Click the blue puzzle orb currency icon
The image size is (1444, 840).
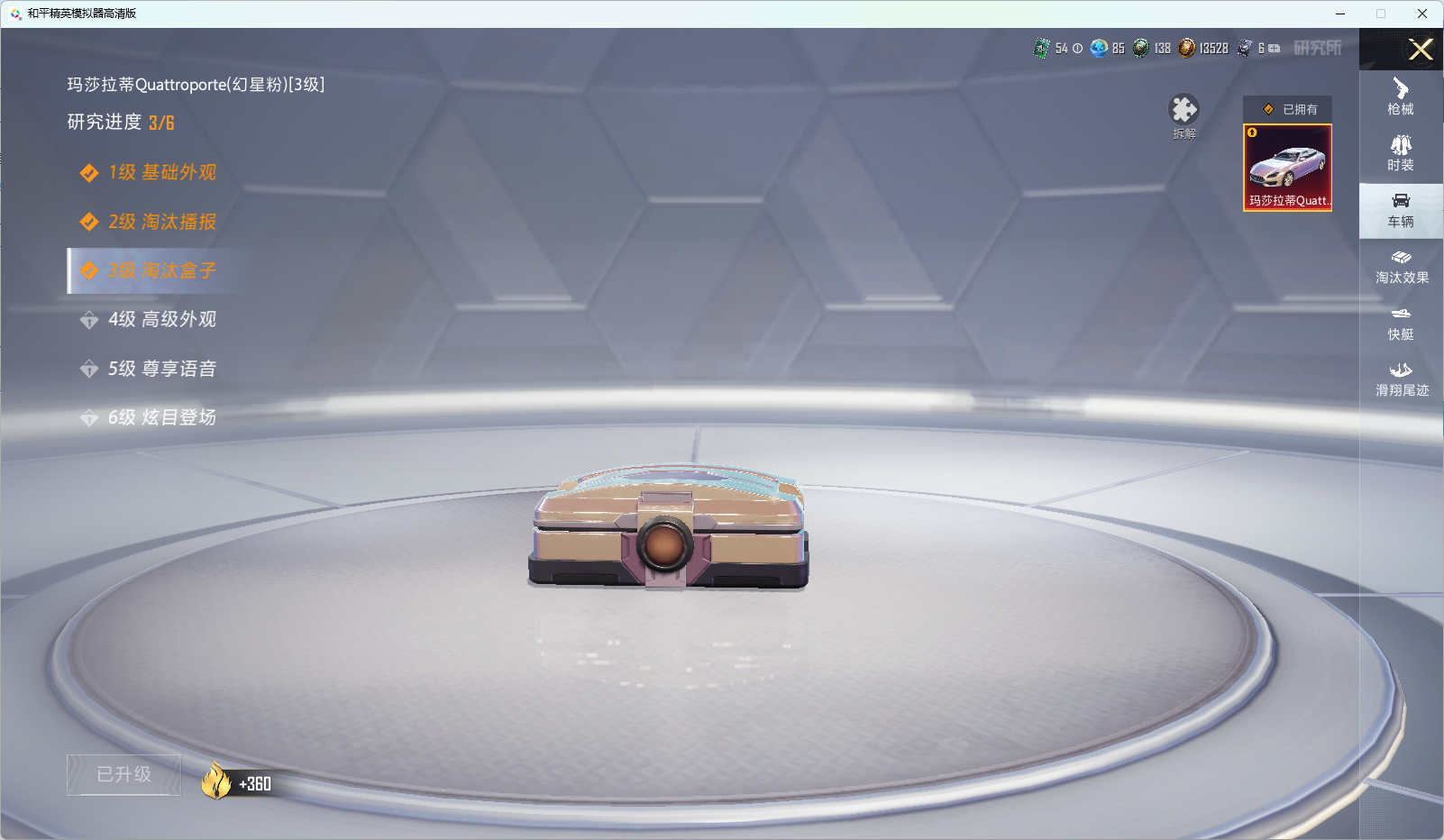pyautogui.click(x=1099, y=48)
